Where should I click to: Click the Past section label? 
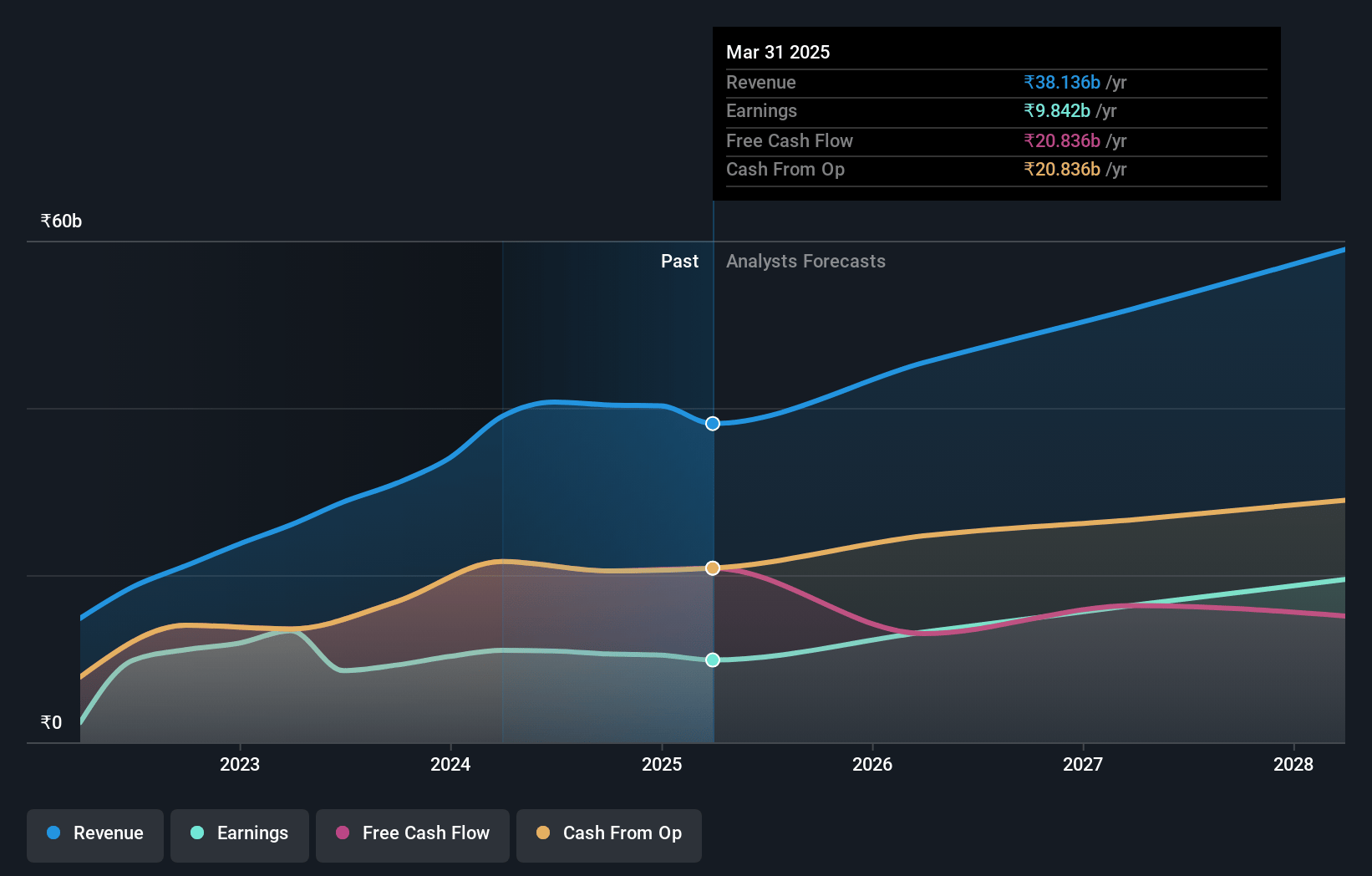tap(679, 261)
